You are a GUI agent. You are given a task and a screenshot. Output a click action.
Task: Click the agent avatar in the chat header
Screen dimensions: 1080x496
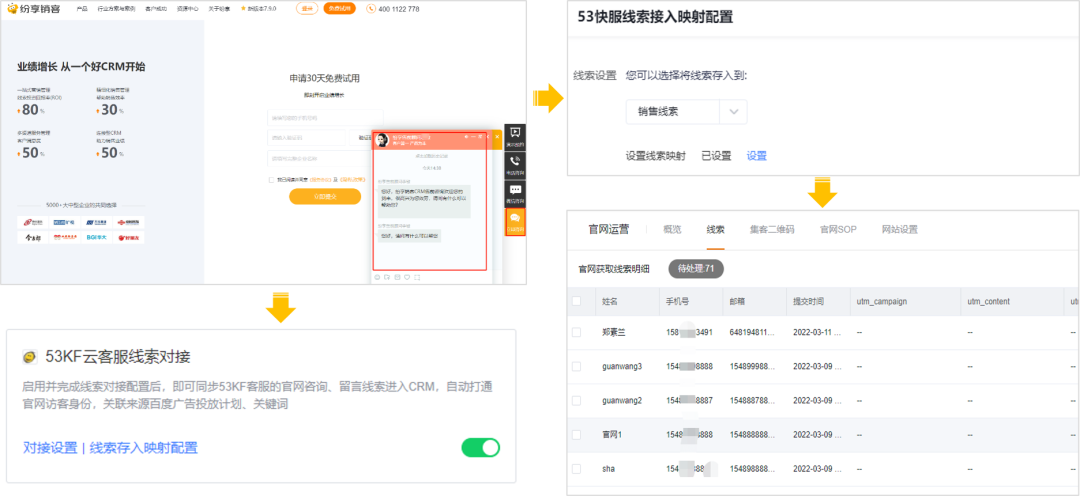[381, 139]
